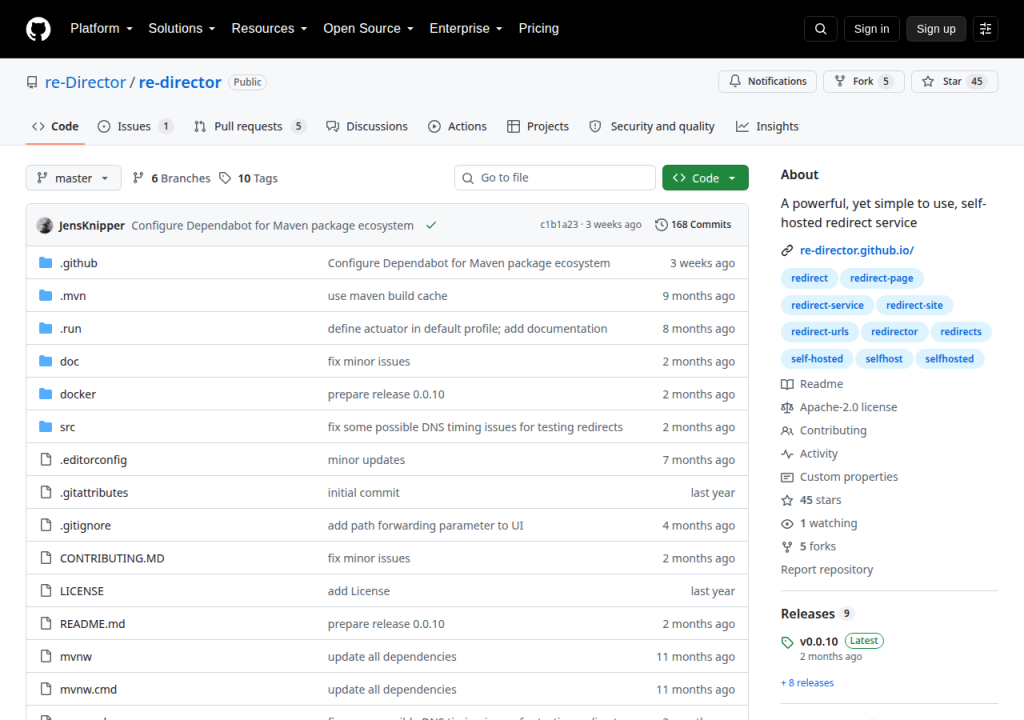The width and height of the screenshot is (1024, 720).
Task: Click the Fork button
Action: 863,81
